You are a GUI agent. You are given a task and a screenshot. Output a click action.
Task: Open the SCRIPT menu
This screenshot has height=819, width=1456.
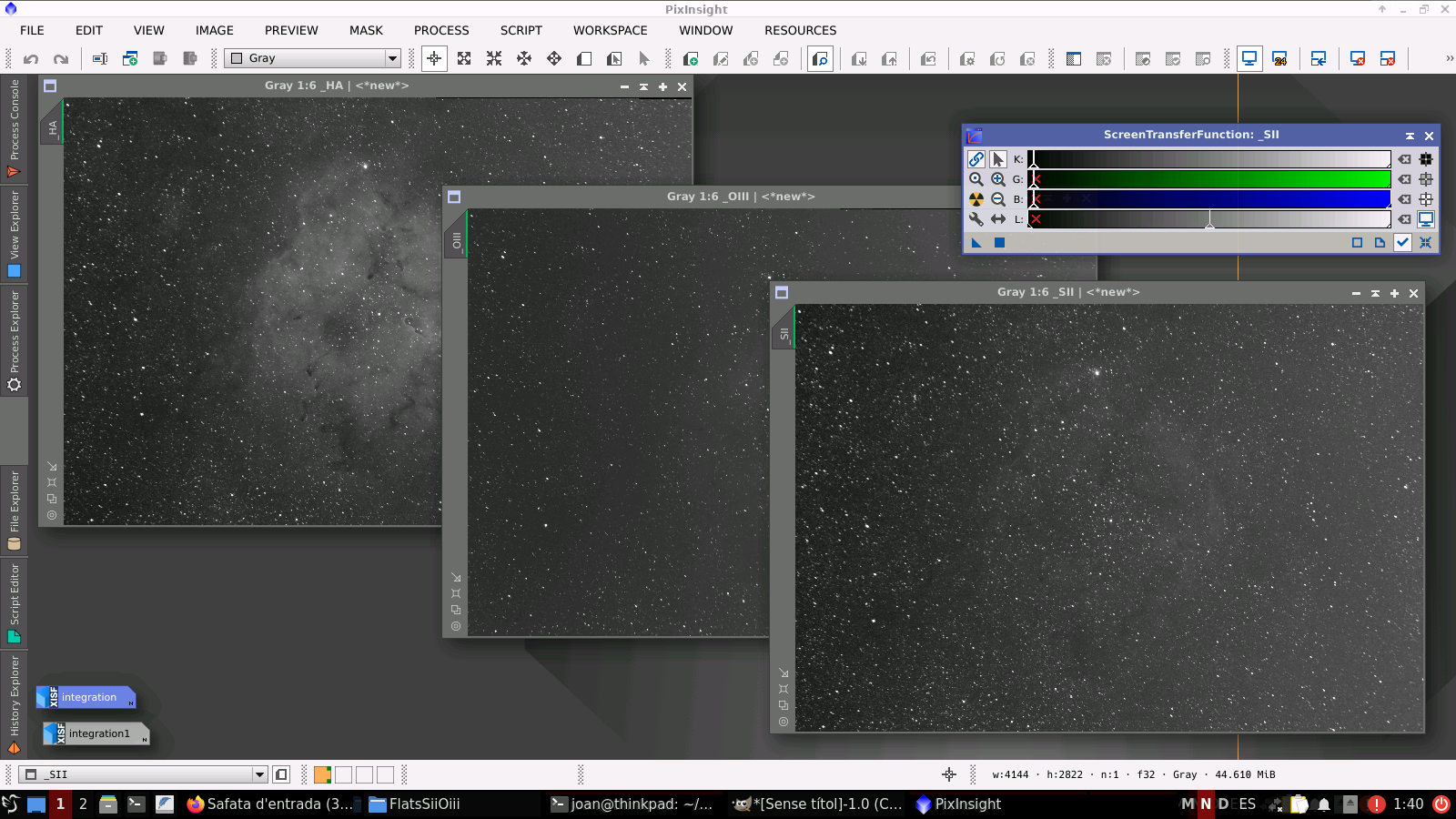click(521, 30)
